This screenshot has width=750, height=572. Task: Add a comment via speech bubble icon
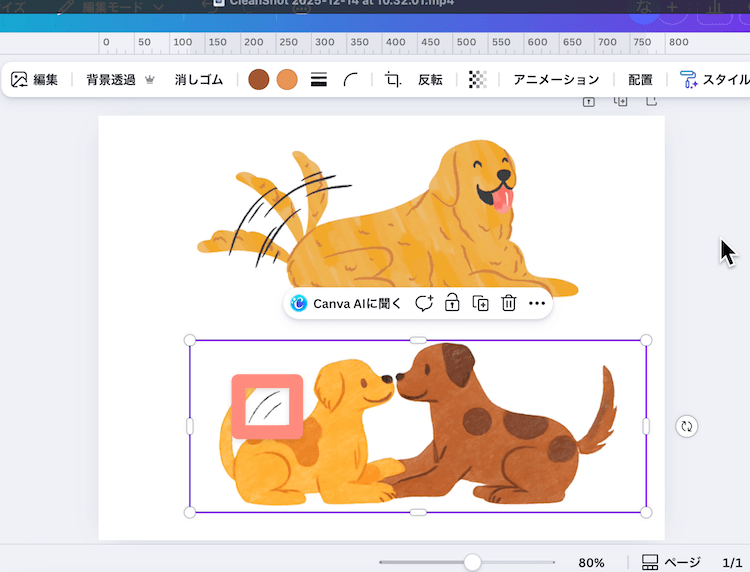pos(424,303)
